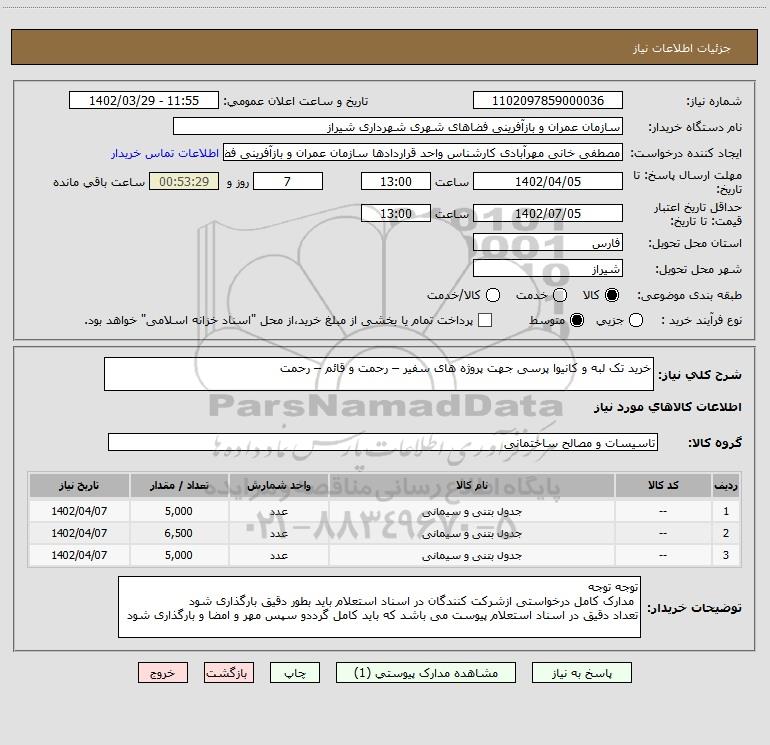Click the جدول بتنی و سیمانی name in row 3

tap(471, 555)
